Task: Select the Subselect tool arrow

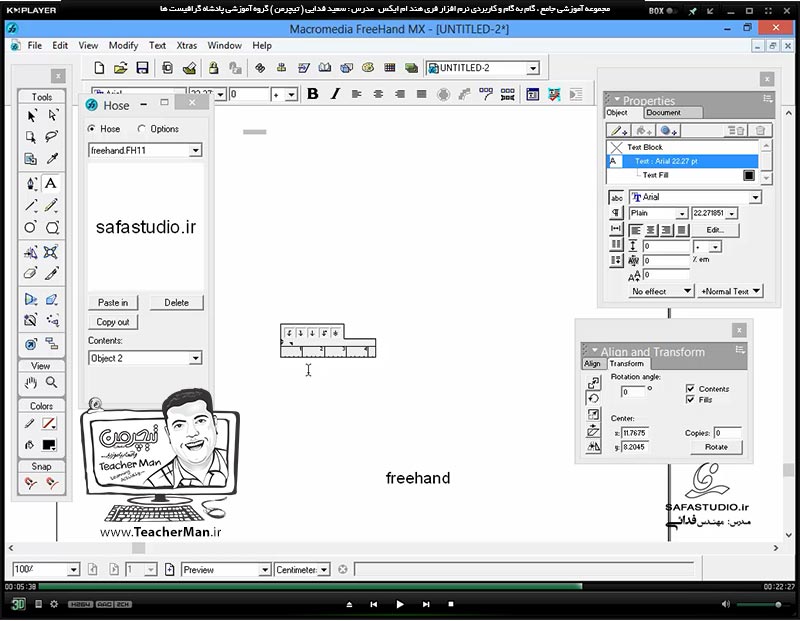Action: [52, 116]
